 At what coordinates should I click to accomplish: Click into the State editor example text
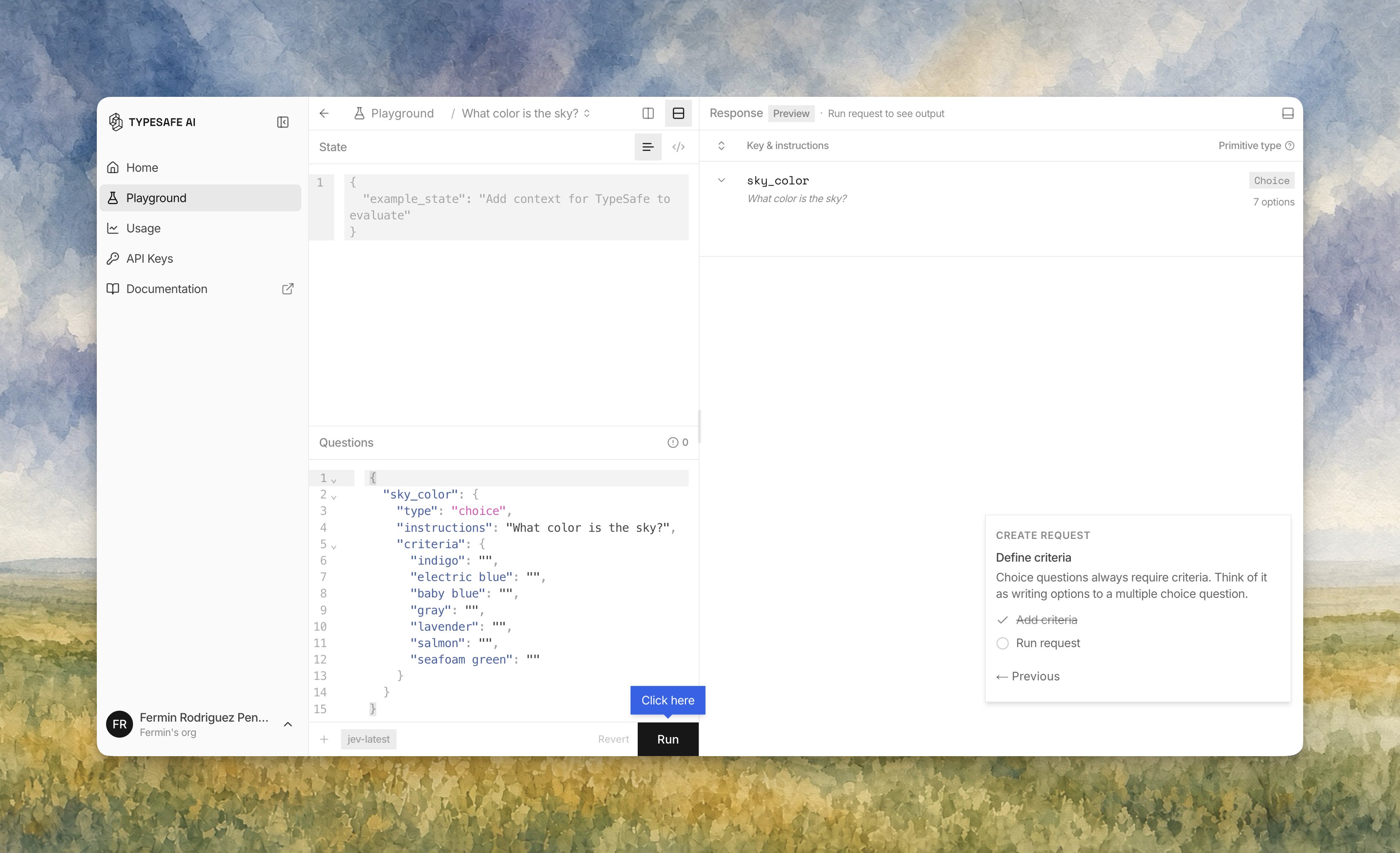pos(516,207)
